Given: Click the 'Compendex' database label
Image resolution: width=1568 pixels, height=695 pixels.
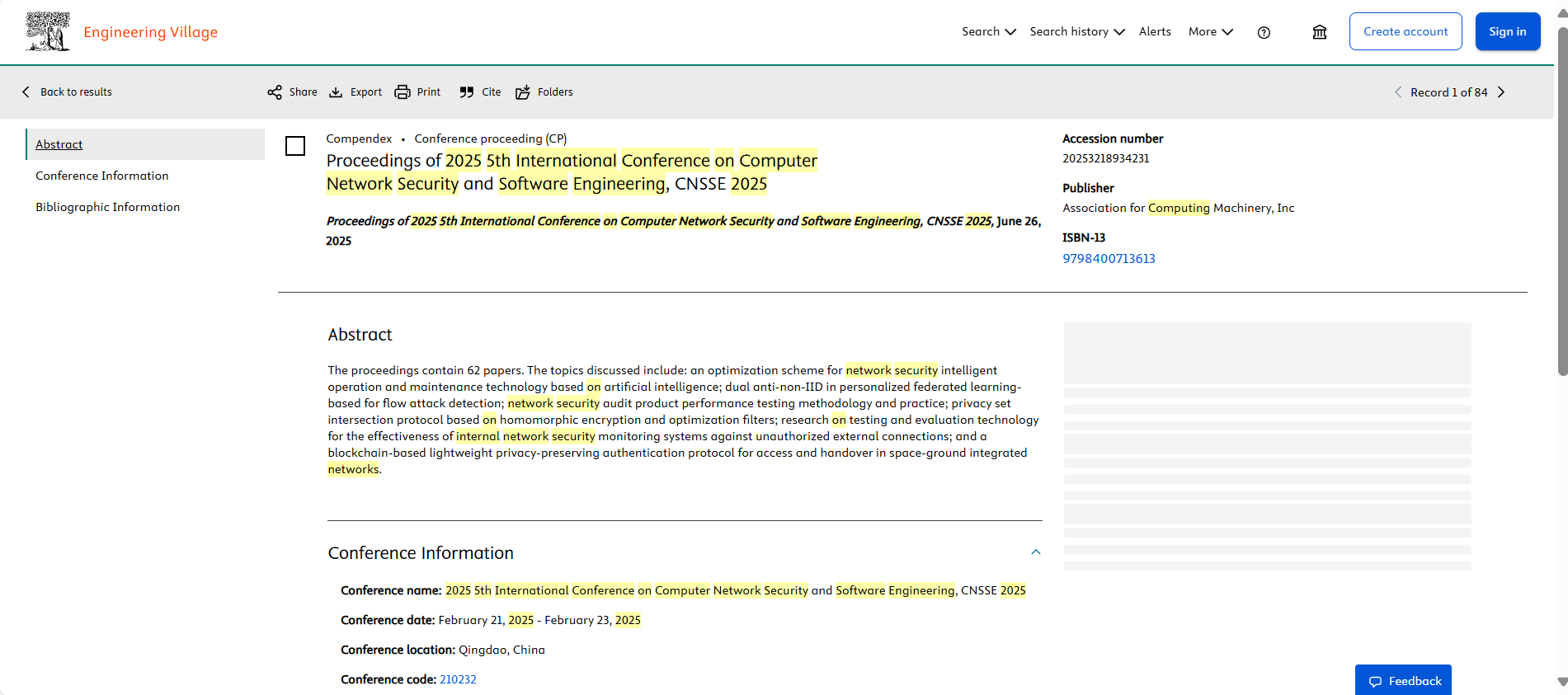Looking at the screenshot, I should [359, 139].
